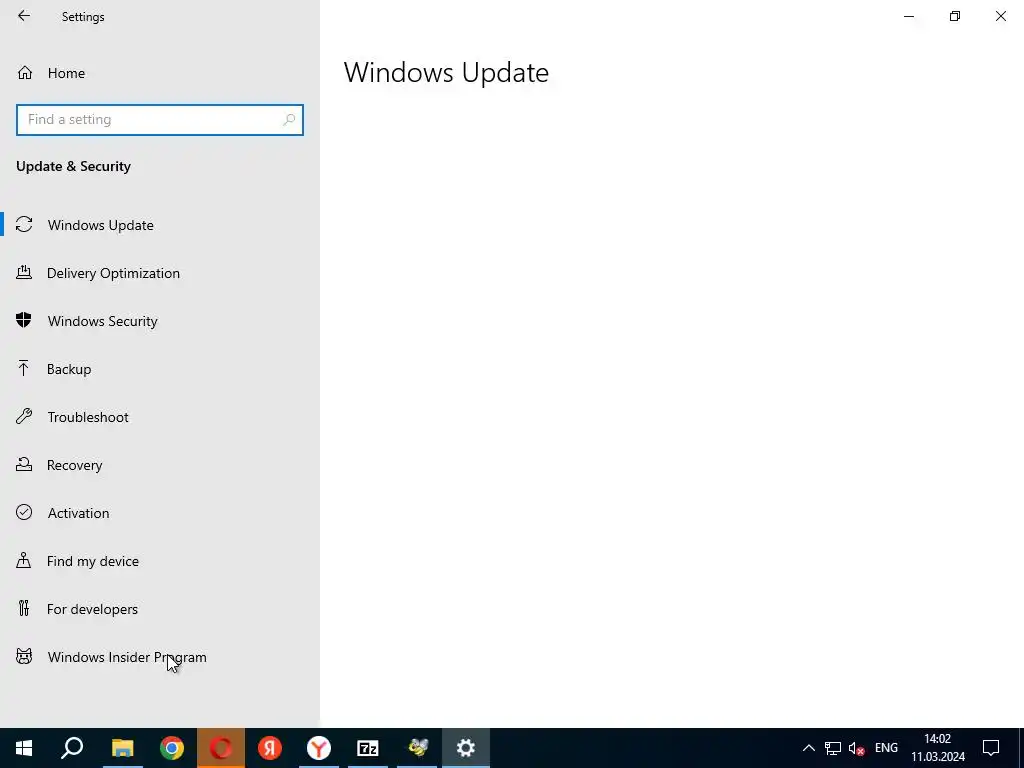
Task: Click the Troubleshoot wrench icon
Action: (24, 416)
